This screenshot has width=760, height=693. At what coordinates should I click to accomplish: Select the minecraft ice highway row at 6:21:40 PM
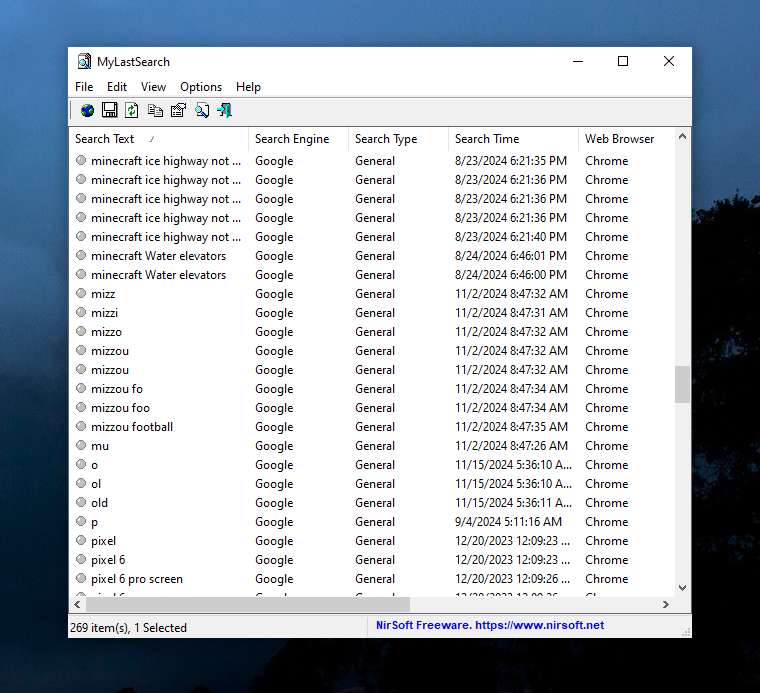(x=372, y=236)
